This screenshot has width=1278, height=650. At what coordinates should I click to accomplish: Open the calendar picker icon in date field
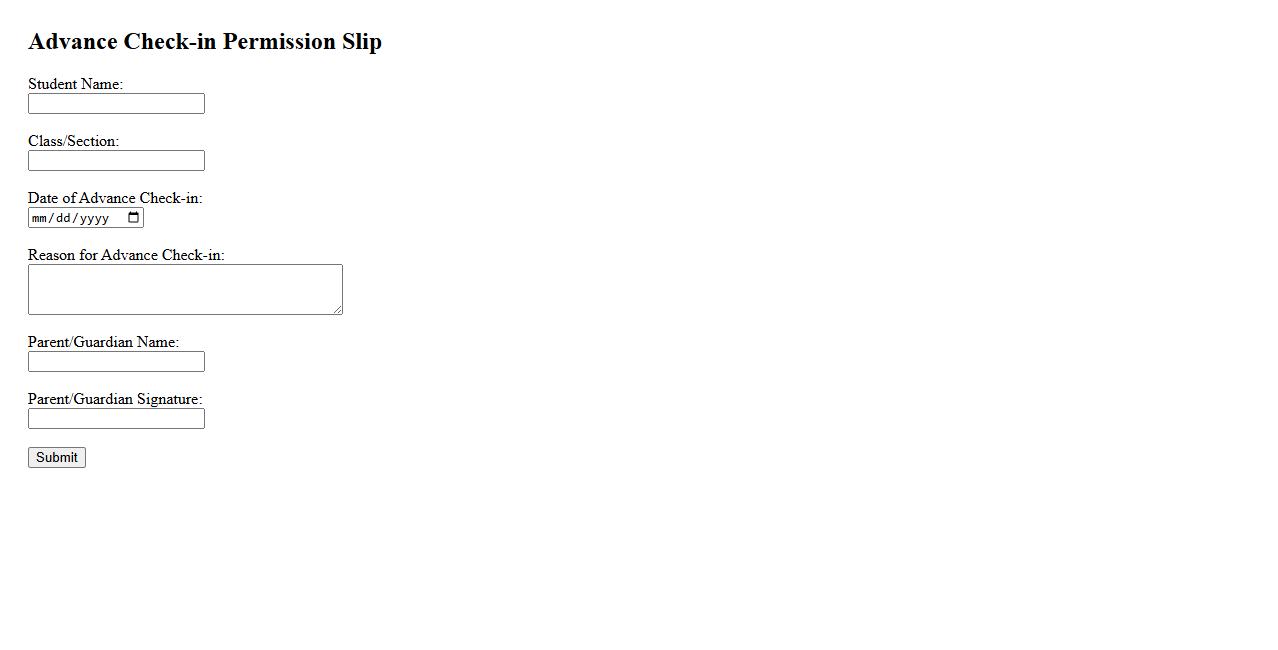tap(134, 218)
